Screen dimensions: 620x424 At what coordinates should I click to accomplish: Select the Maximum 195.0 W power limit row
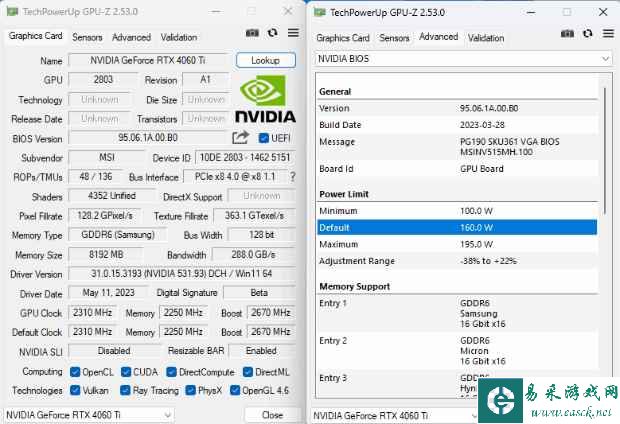[457, 244]
